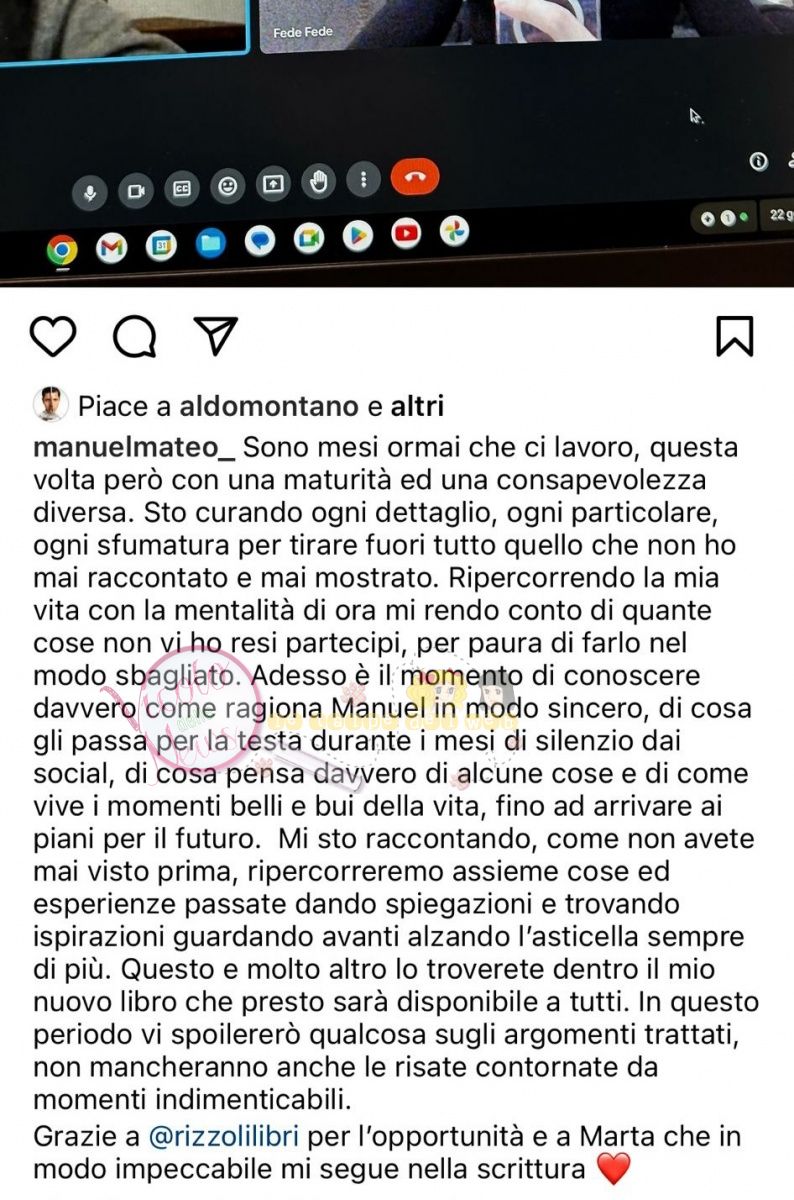Open meeting info icon
The image size is (794, 1200).
pos(758,161)
